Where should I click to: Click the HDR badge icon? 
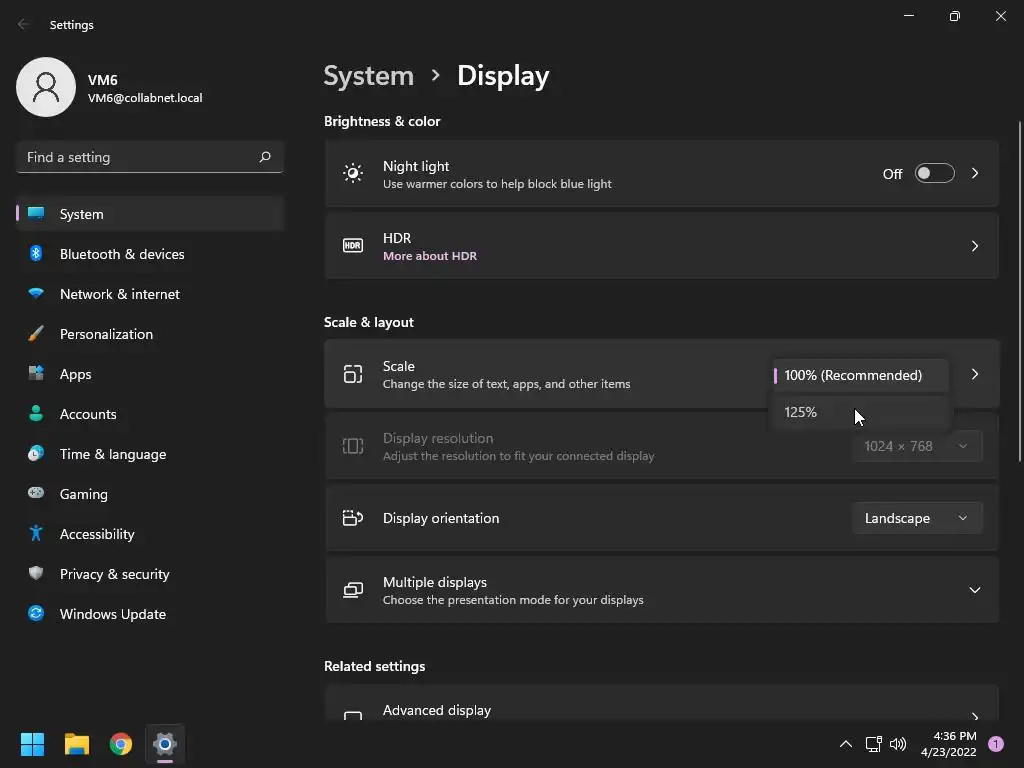pyautogui.click(x=353, y=246)
